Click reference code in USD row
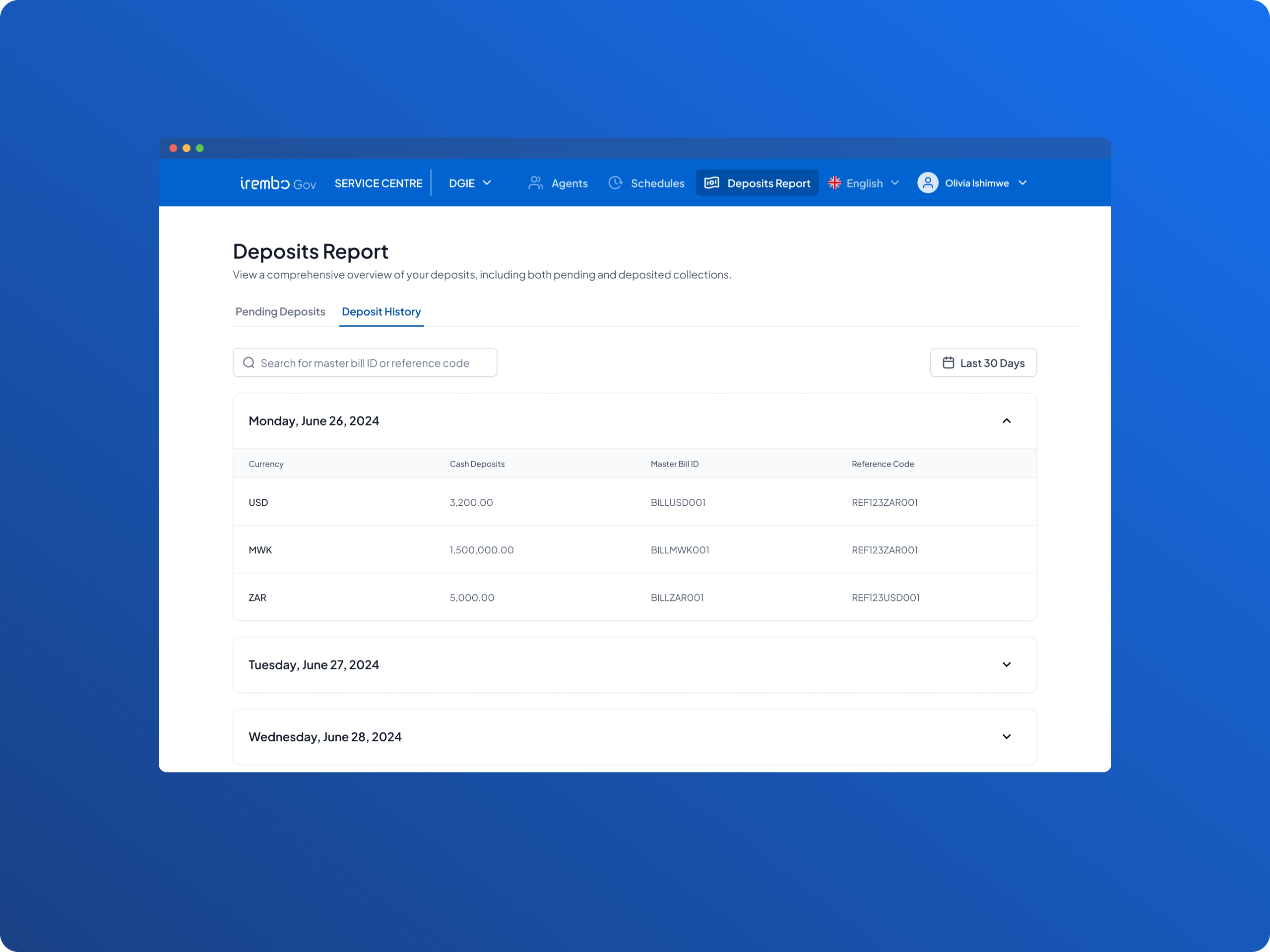The image size is (1270, 952). tap(885, 502)
